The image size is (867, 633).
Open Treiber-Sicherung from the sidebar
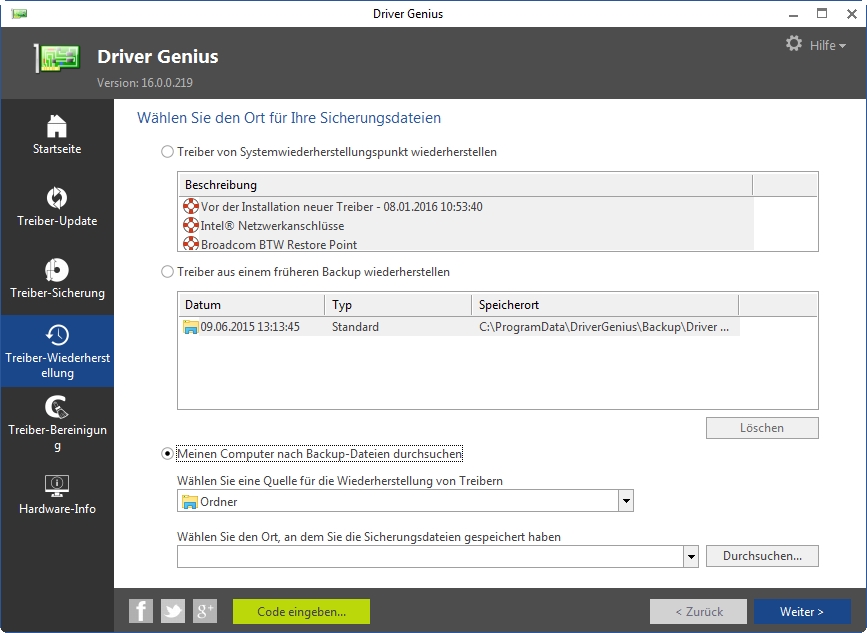tap(55, 272)
